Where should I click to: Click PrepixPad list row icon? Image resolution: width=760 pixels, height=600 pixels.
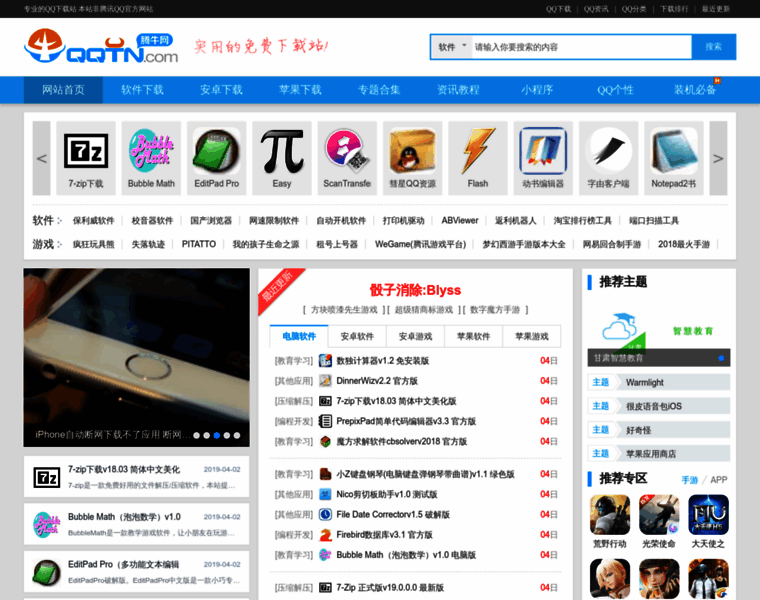tap(325, 421)
